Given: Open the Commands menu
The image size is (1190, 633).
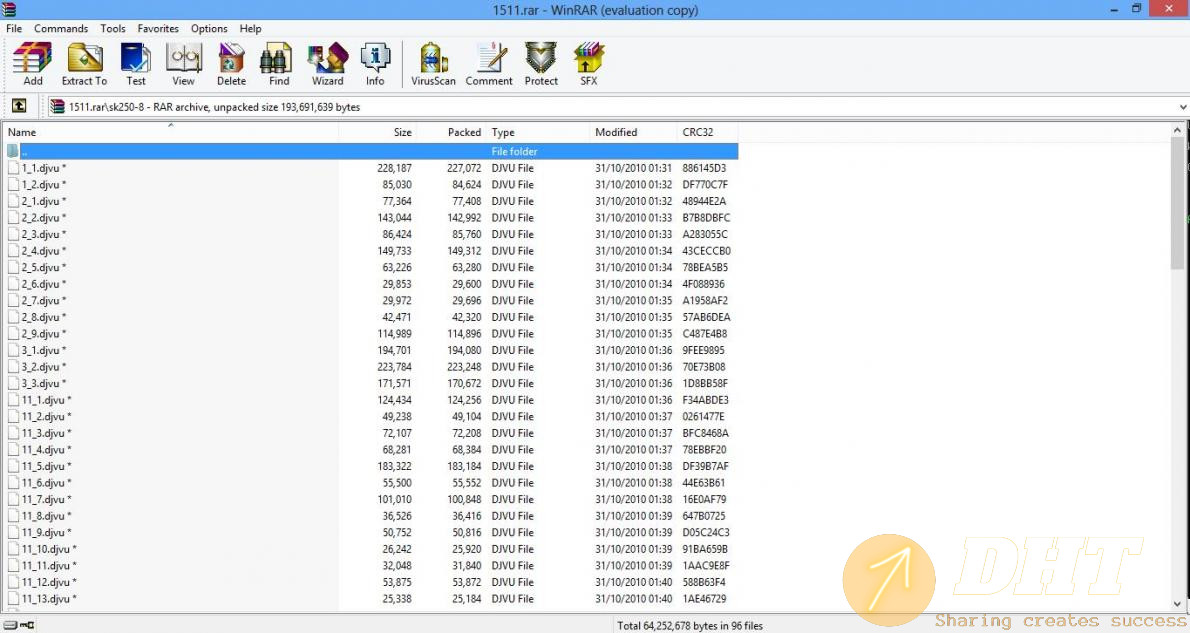Looking at the screenshot, I should pos(61,28).
